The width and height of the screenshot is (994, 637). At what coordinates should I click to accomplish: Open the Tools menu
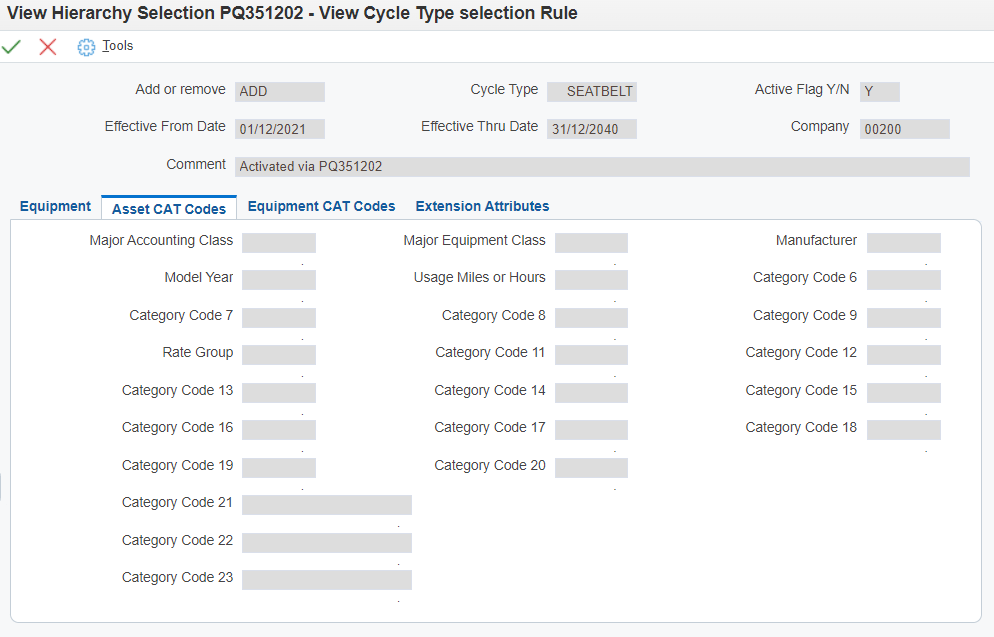click(x=117, y=46)
